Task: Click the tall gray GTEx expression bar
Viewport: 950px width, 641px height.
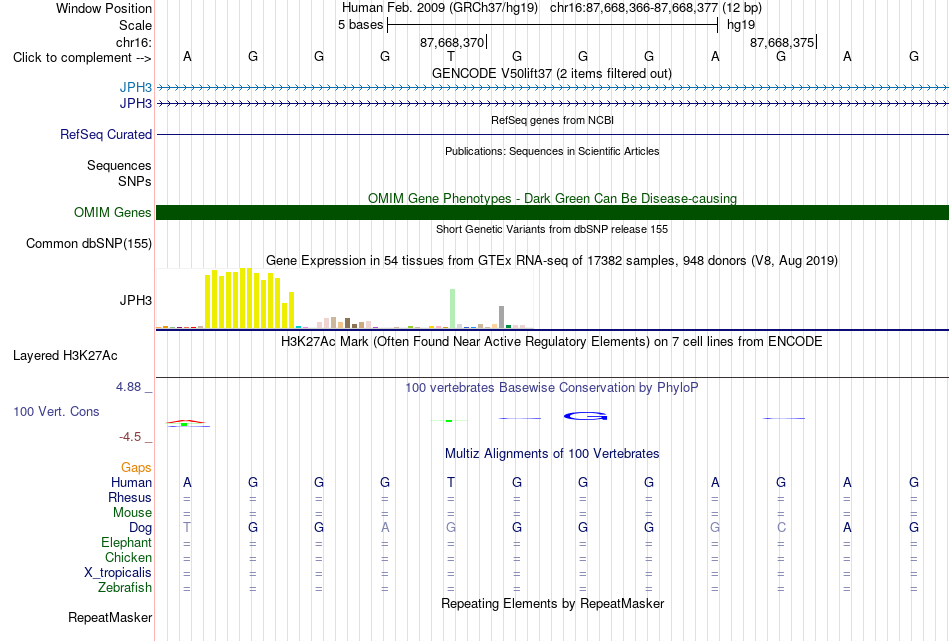Action: click(502, 317)
